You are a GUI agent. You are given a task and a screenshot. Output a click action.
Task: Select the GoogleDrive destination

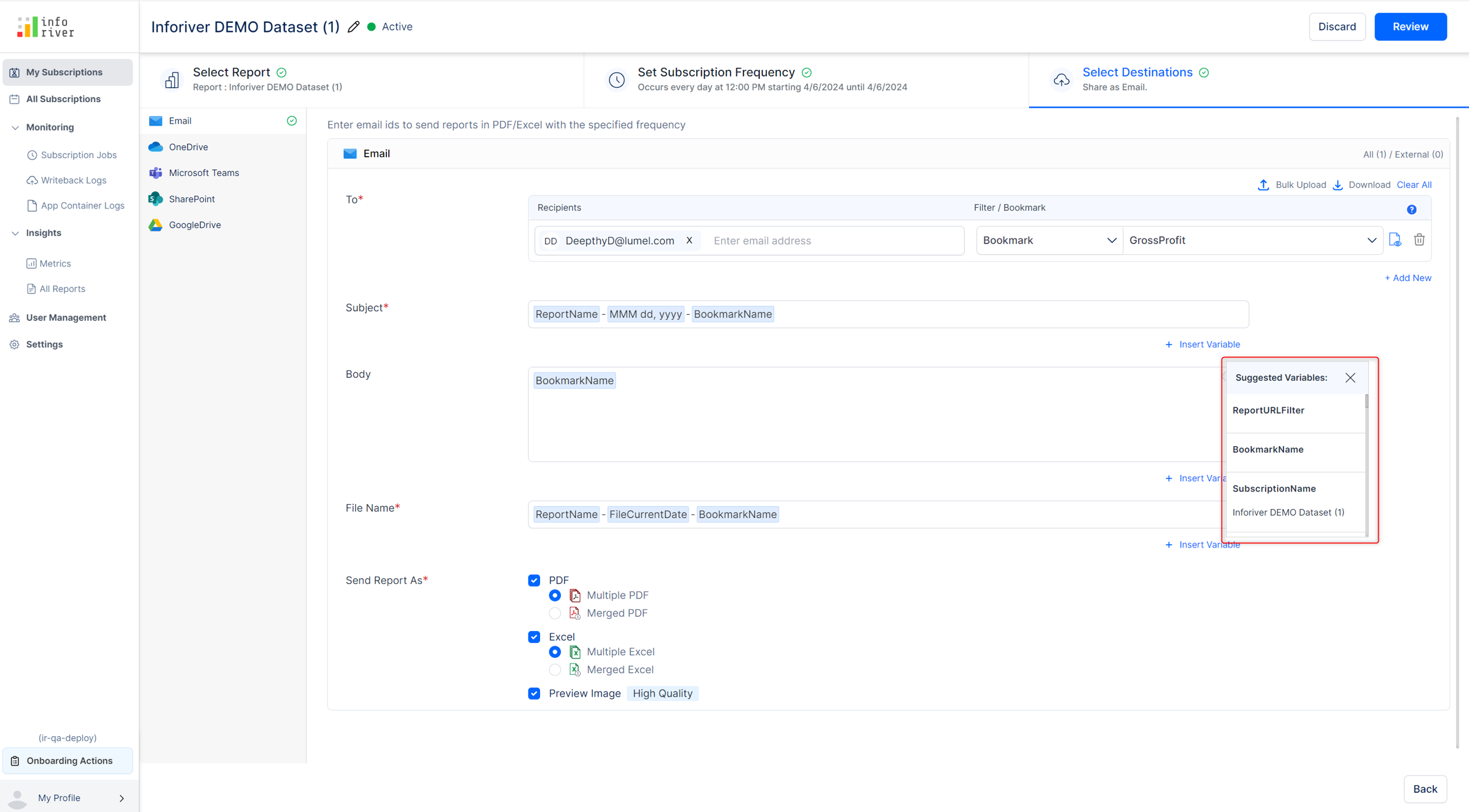[x=194, y=225]
